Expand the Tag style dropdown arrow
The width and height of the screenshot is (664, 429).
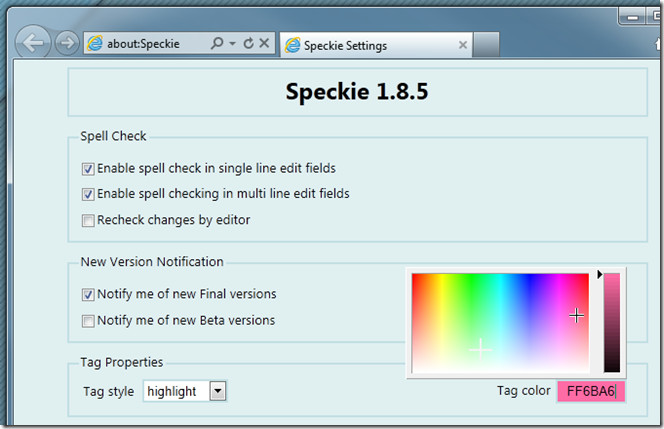coord(218,391)
